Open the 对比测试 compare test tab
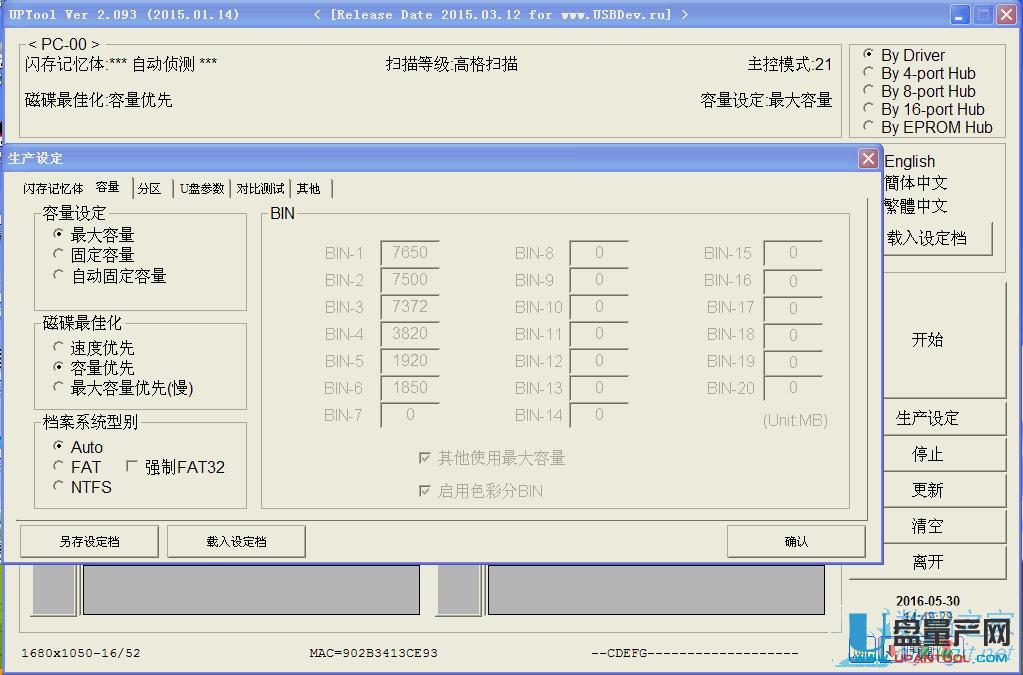This screenshot has width=1023, height=675. pos(261,187)
